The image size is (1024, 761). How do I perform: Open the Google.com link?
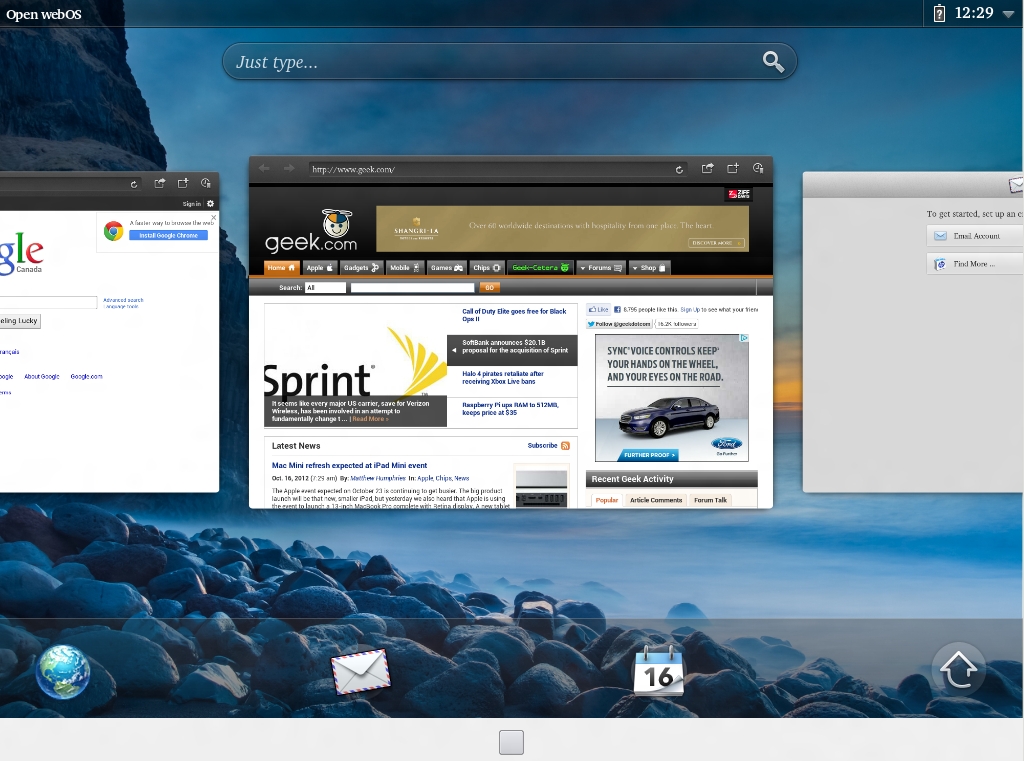point(86,376)
